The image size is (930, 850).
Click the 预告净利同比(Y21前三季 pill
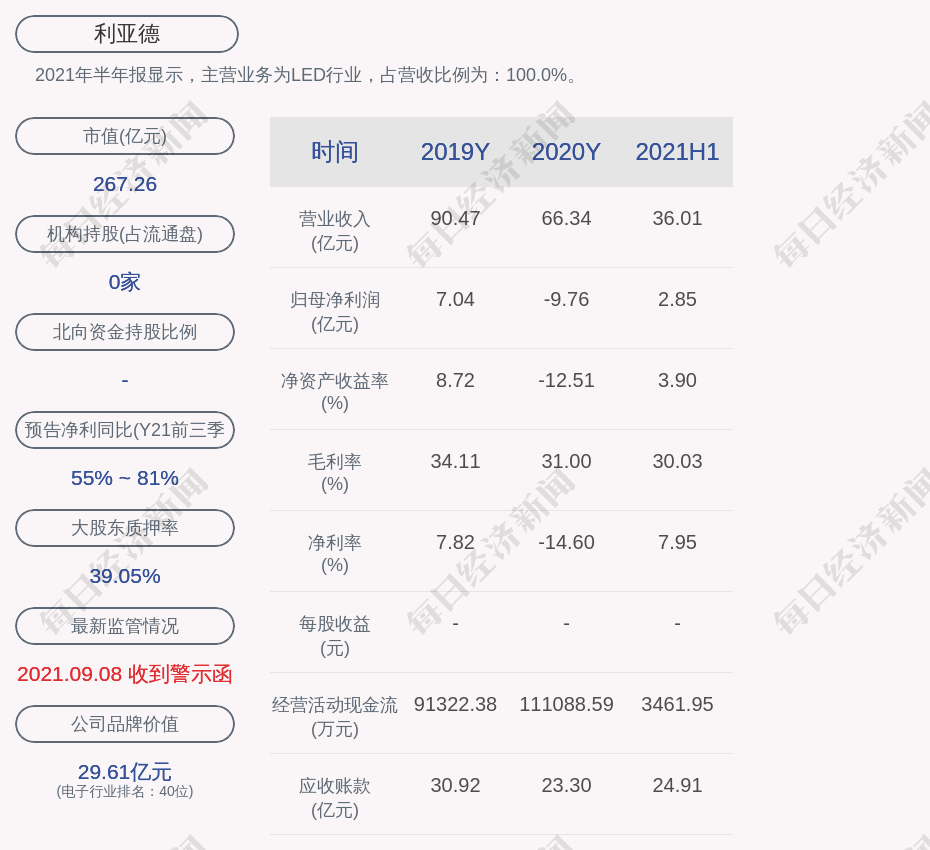click(125, 429)
